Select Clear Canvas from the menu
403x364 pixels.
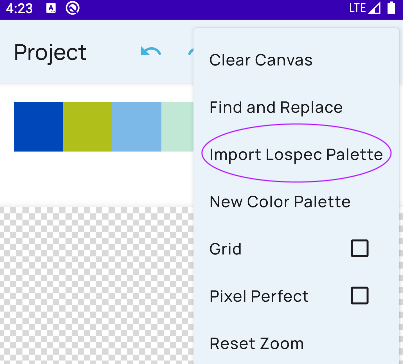(296, 60)
